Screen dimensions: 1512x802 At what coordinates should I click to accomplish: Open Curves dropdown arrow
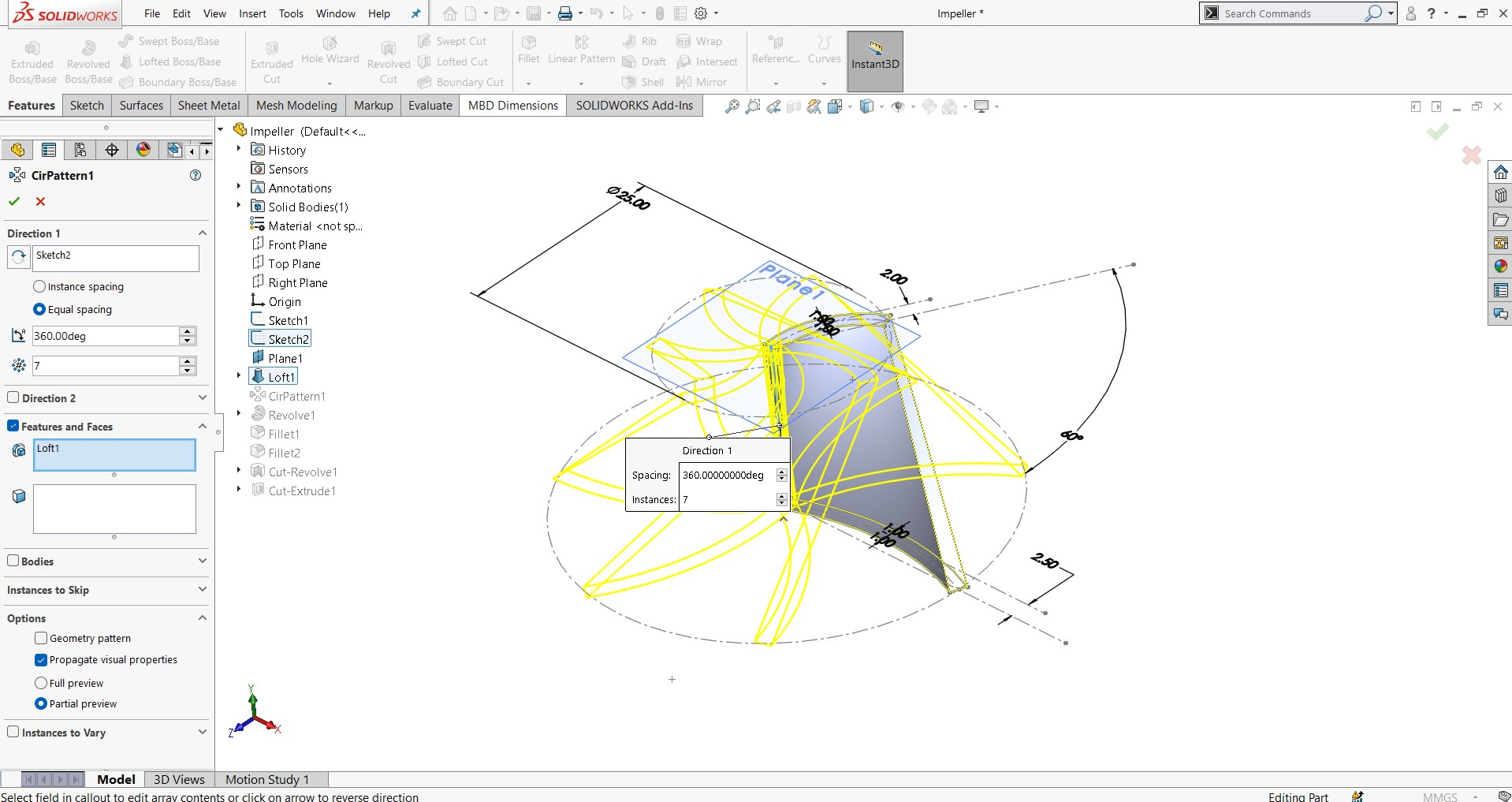824,83
